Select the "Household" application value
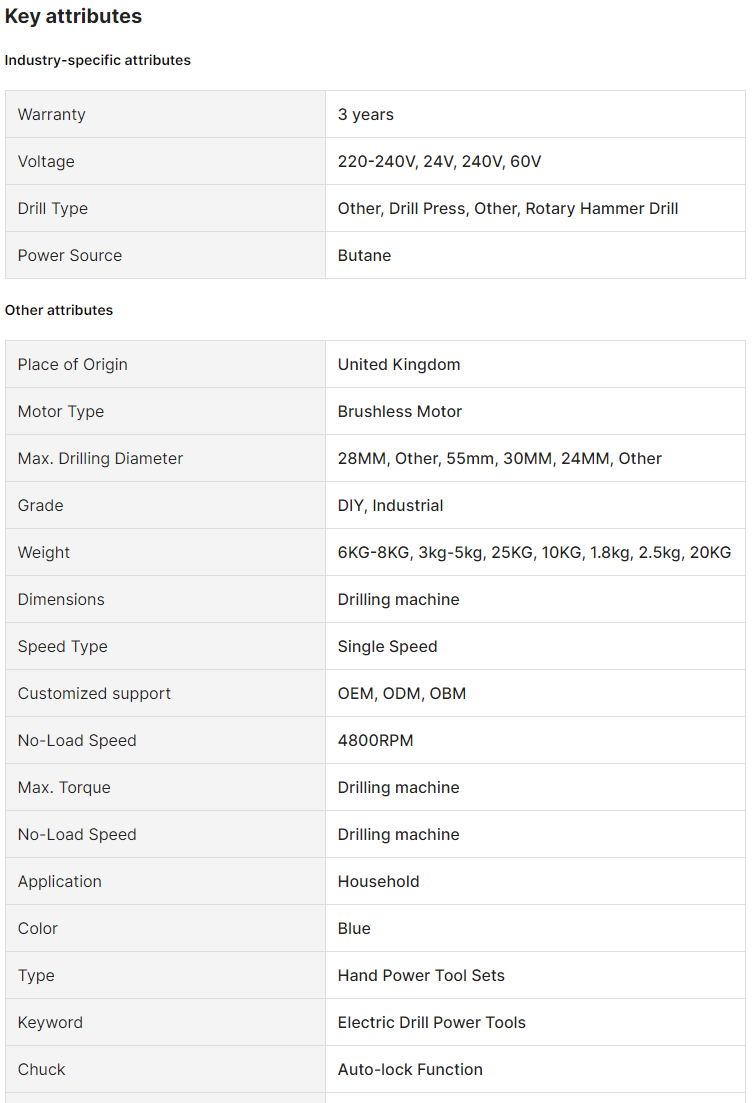This screenshot has width=752, height=1103. click(x=378, y=881)
